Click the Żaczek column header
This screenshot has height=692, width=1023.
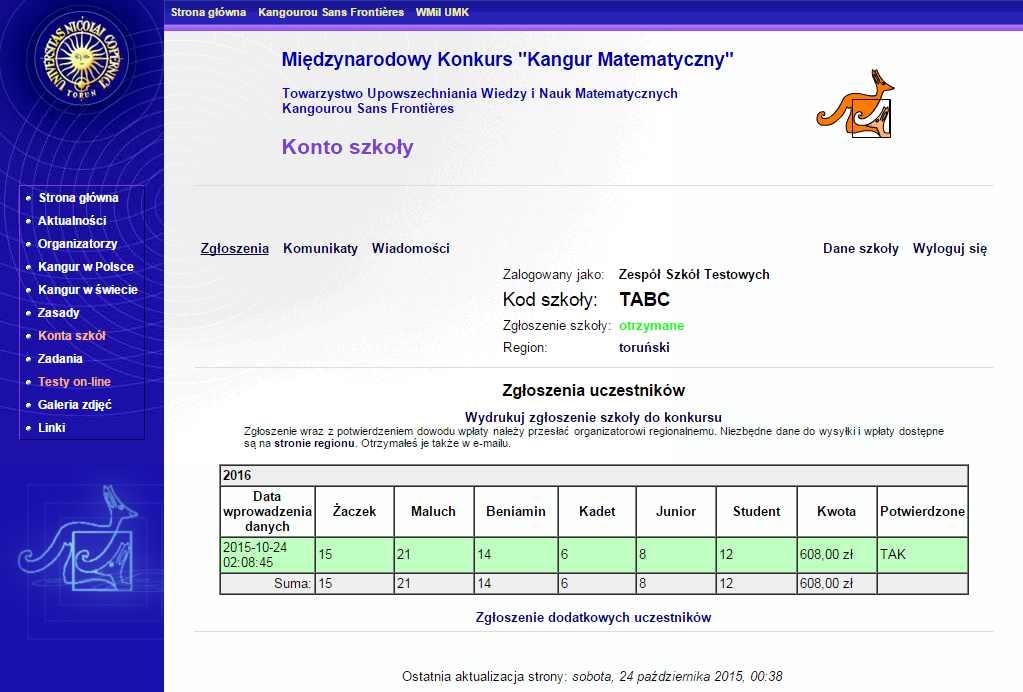354,511
